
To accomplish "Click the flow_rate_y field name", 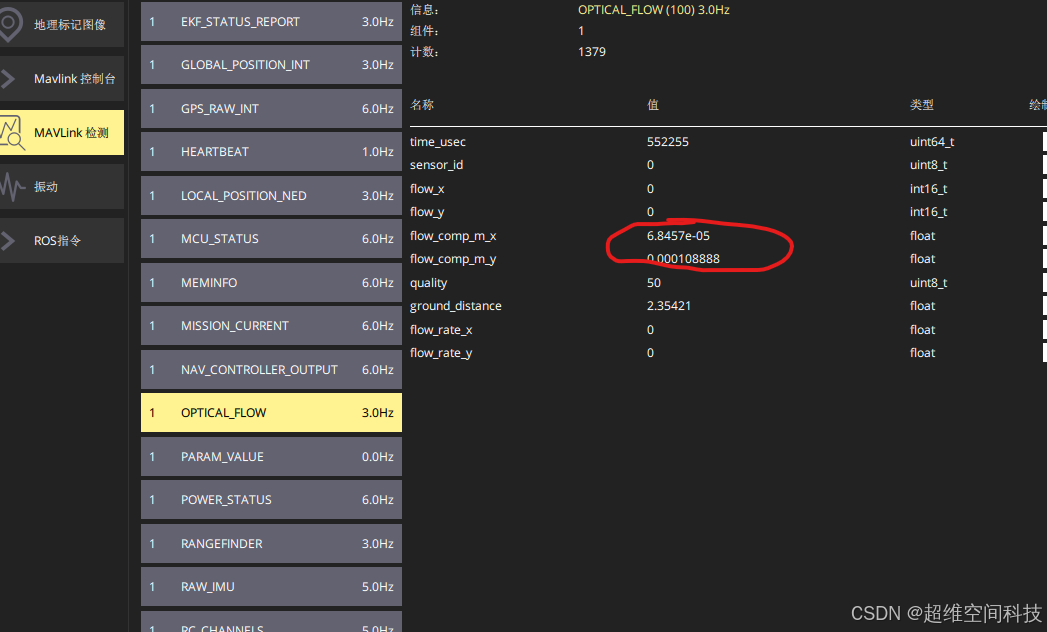I will click(x=441, y=353).
